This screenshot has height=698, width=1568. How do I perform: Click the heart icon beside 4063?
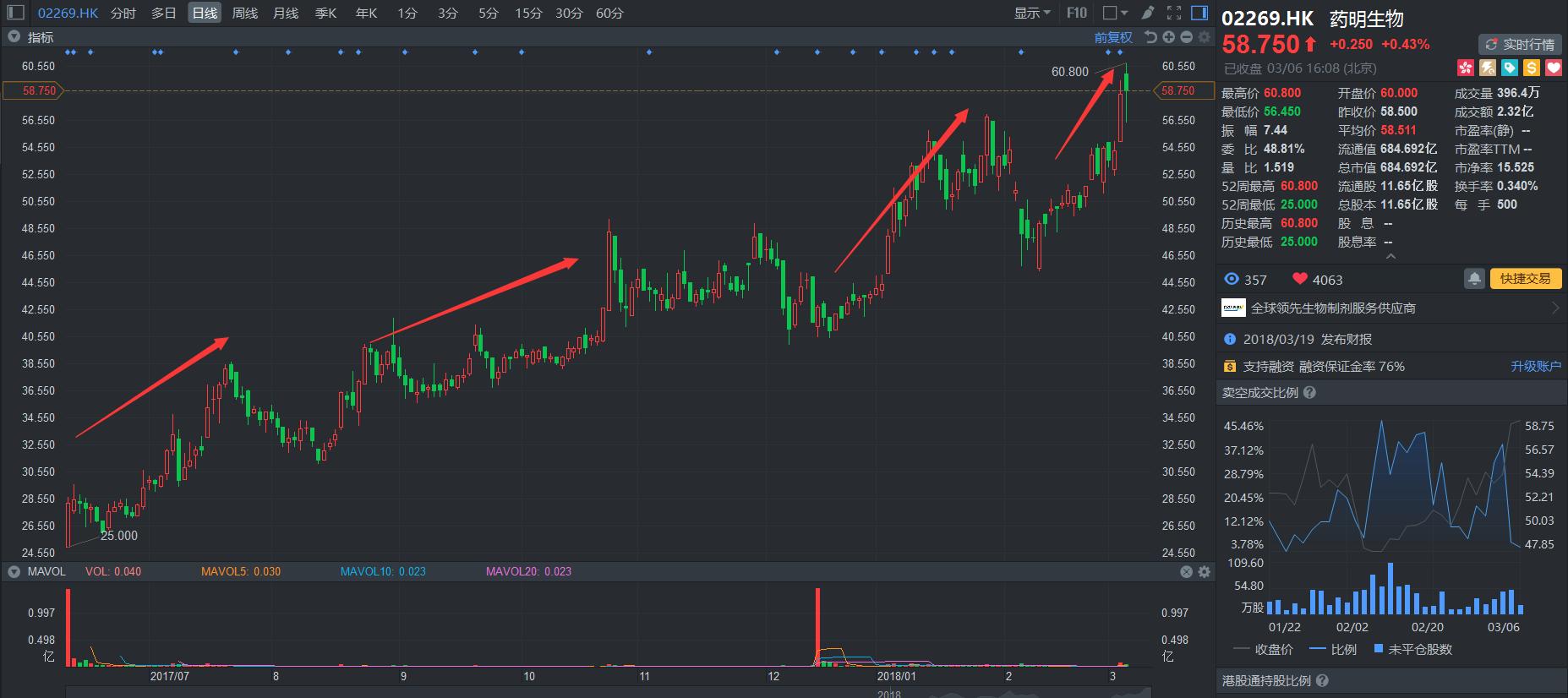tap(1299, 280)
